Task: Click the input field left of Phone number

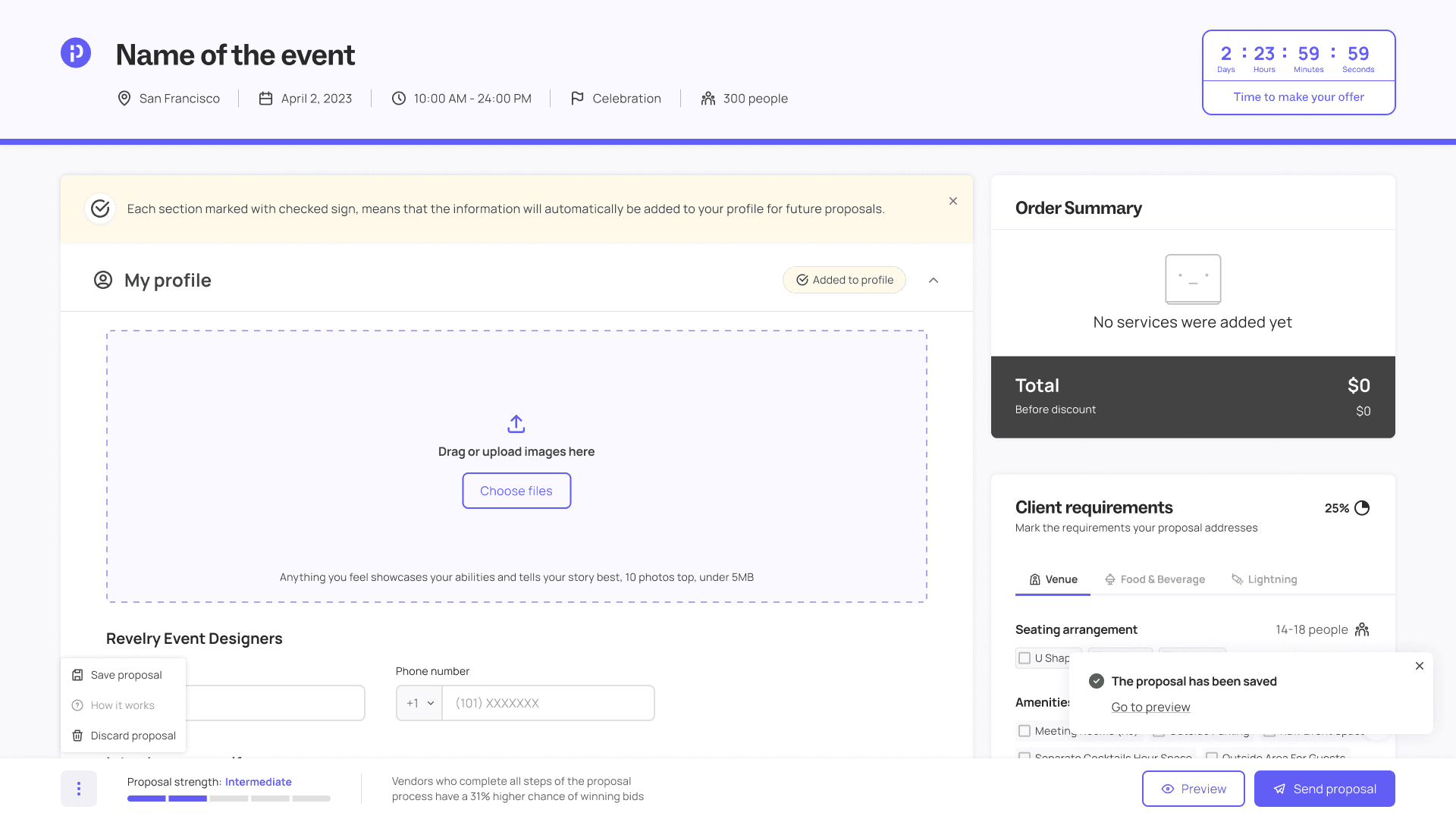Action: click(275, 703)
